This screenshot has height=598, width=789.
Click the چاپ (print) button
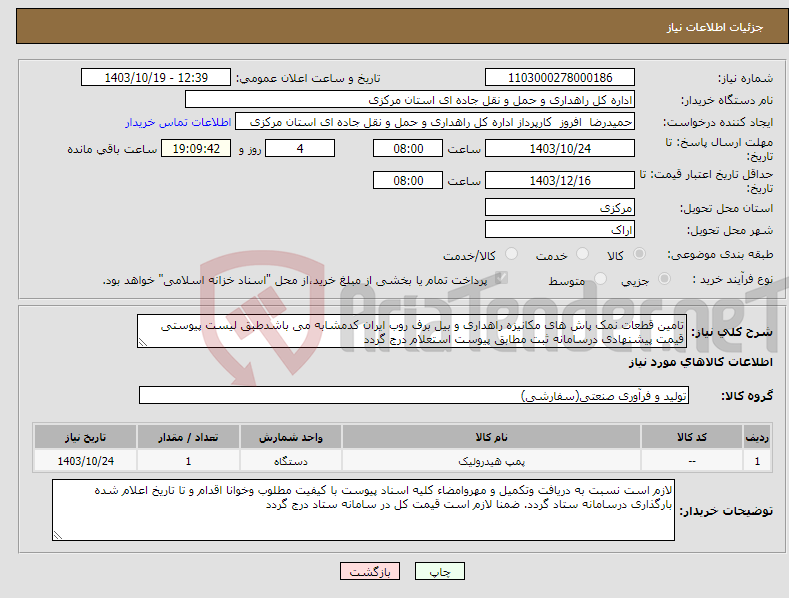[x=439, y=571]
